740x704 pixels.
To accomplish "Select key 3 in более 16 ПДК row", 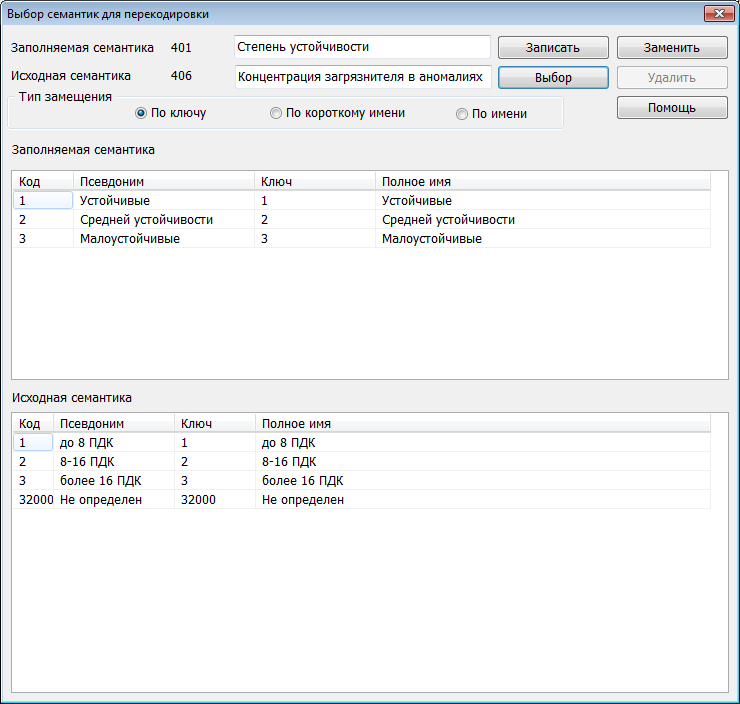I will coord(215,481).
